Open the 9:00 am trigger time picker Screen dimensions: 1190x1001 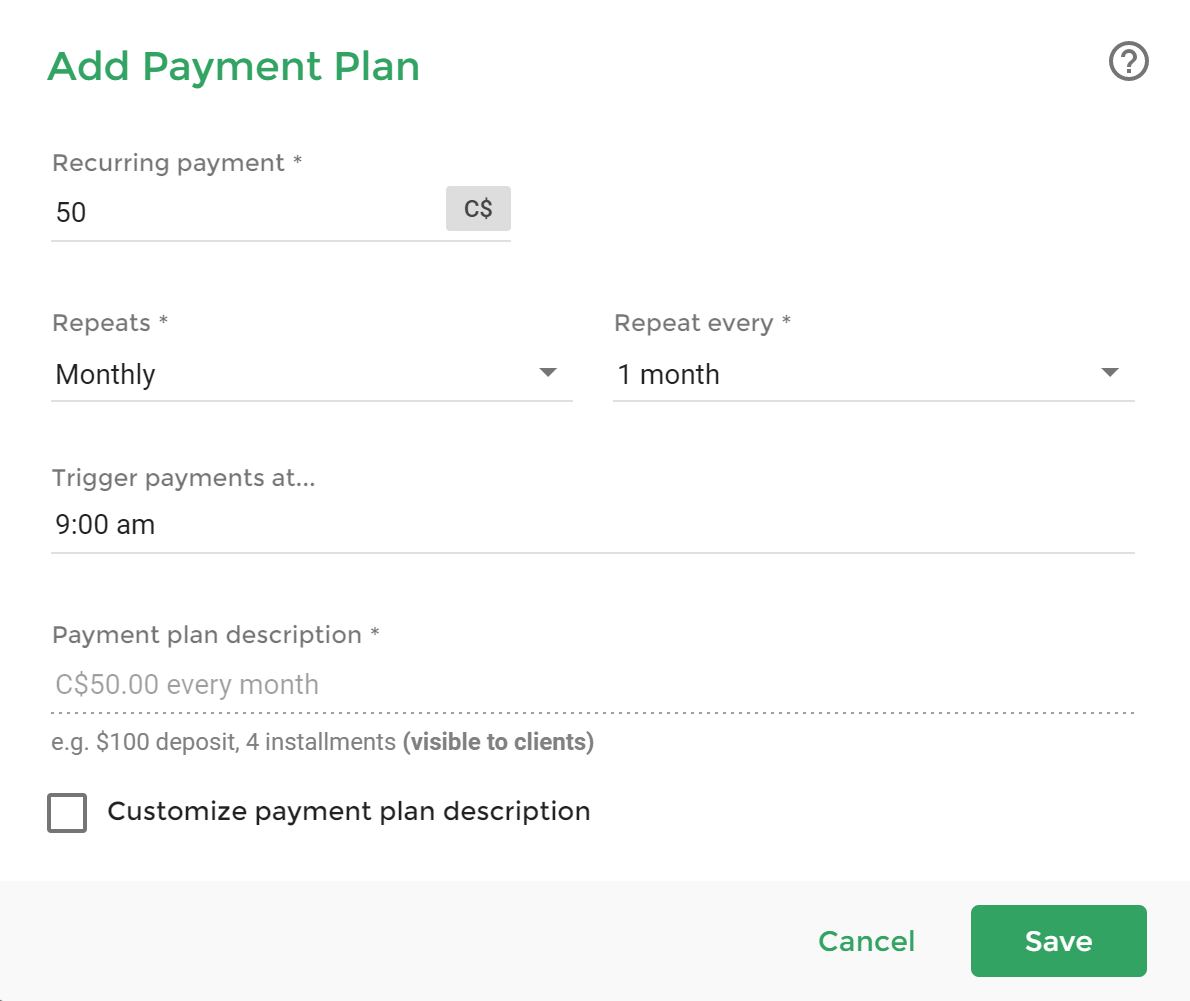(592, 525)
